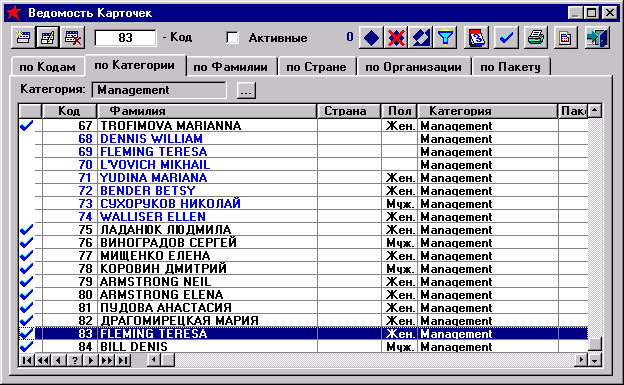
Task: Click the Код input field showing 83
Action: 125,38
